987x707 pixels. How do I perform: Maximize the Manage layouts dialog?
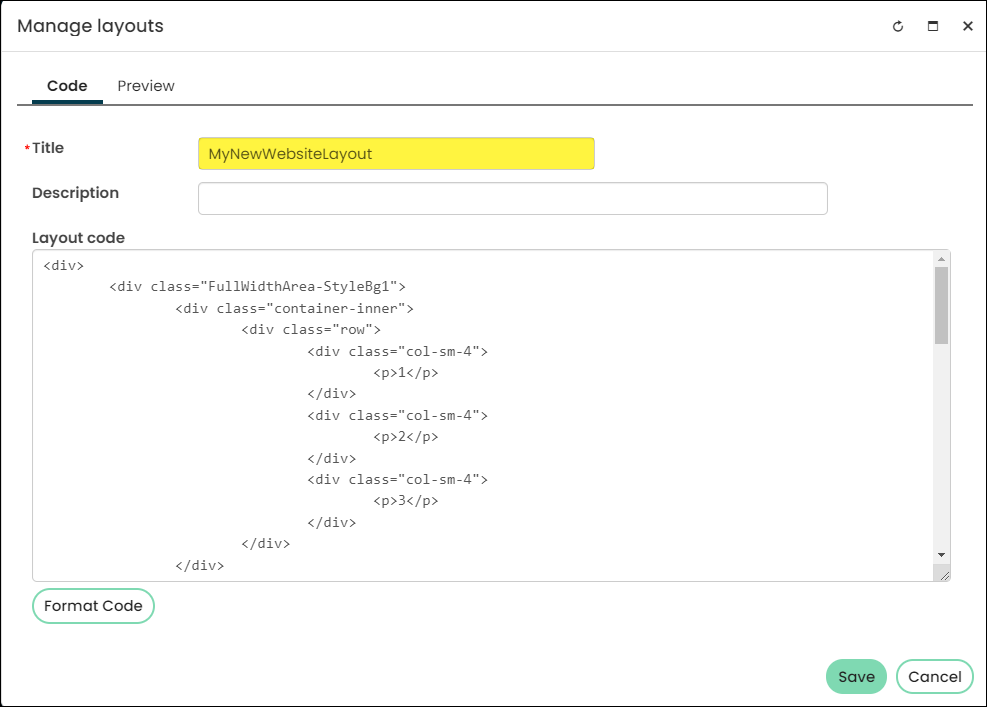(x=933, y=26)
